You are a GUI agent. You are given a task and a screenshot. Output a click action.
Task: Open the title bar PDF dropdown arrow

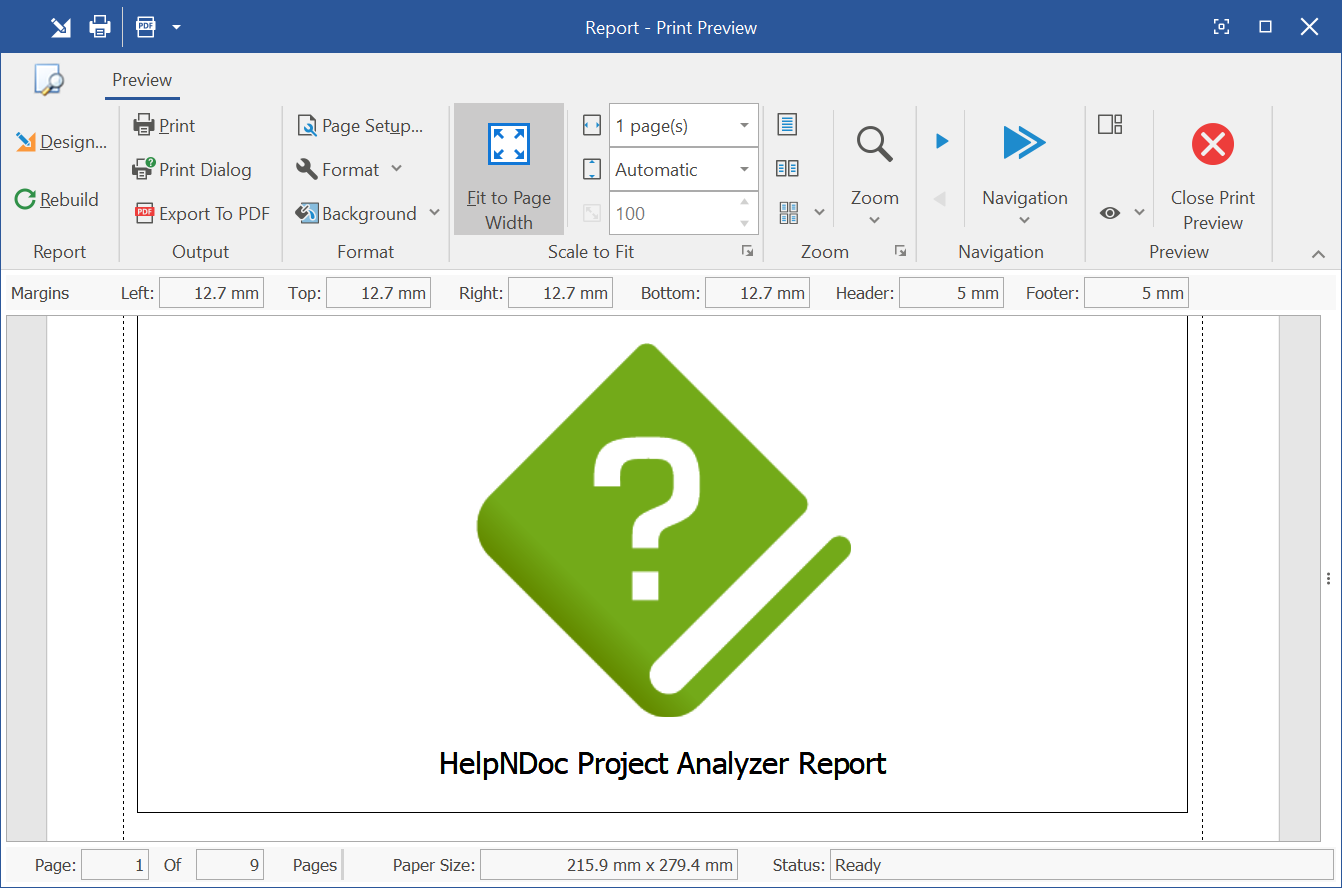[176, 27]
